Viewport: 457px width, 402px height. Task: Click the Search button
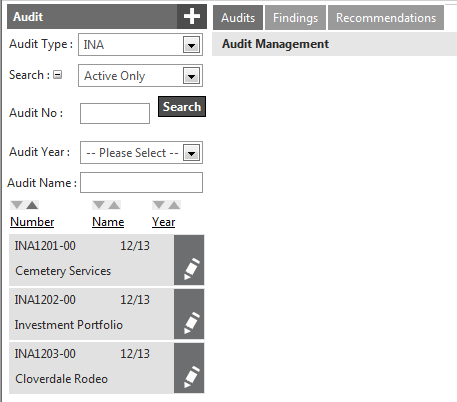click(182, 107)
